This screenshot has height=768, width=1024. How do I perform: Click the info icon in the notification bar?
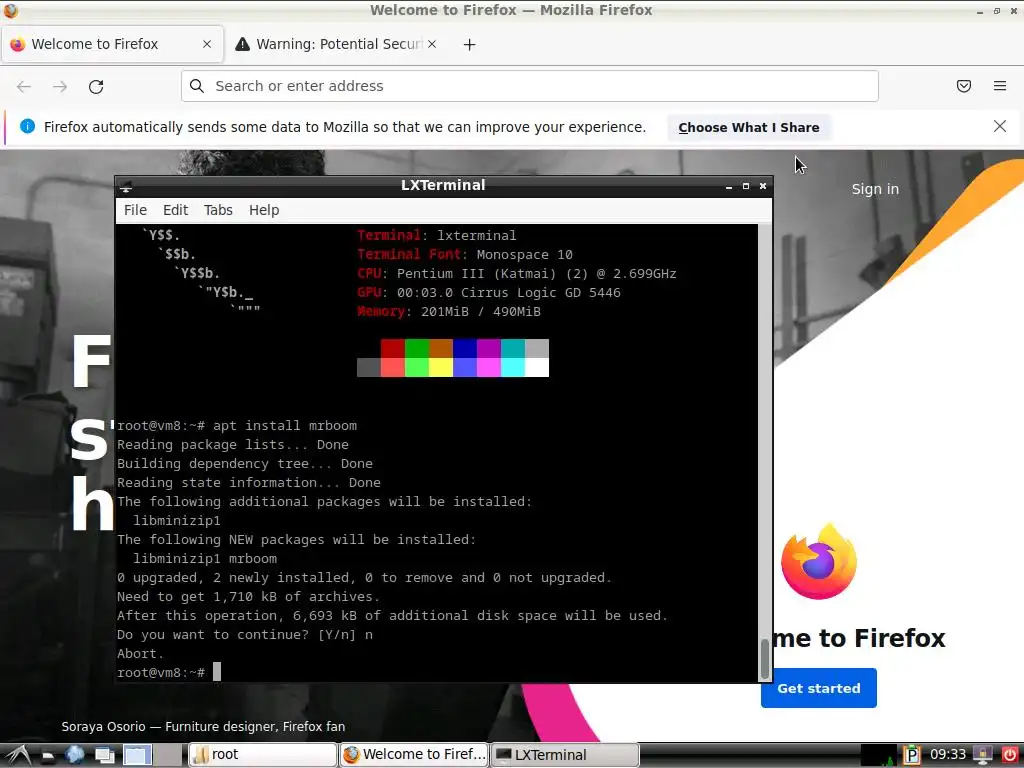[27, 126]
